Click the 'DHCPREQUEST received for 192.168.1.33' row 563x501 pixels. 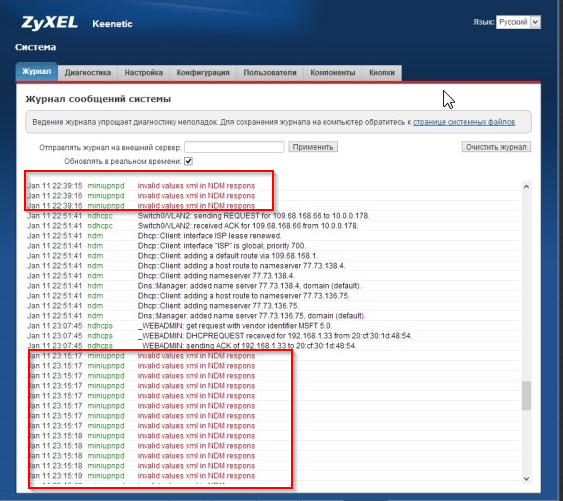click(273, 336)
